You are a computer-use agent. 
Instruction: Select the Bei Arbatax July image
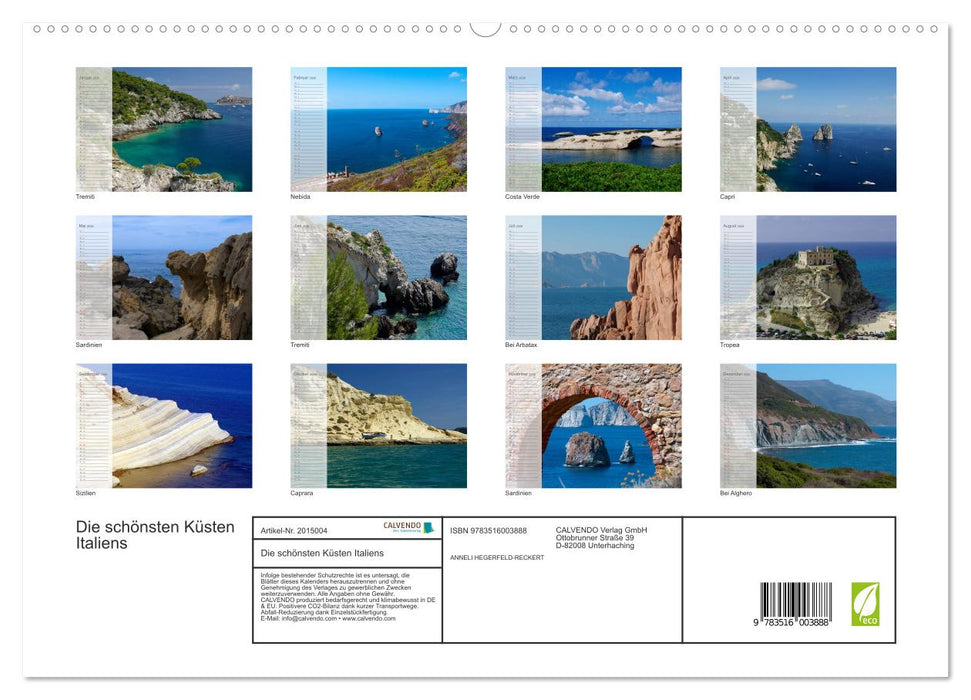(x=593, y=276)
